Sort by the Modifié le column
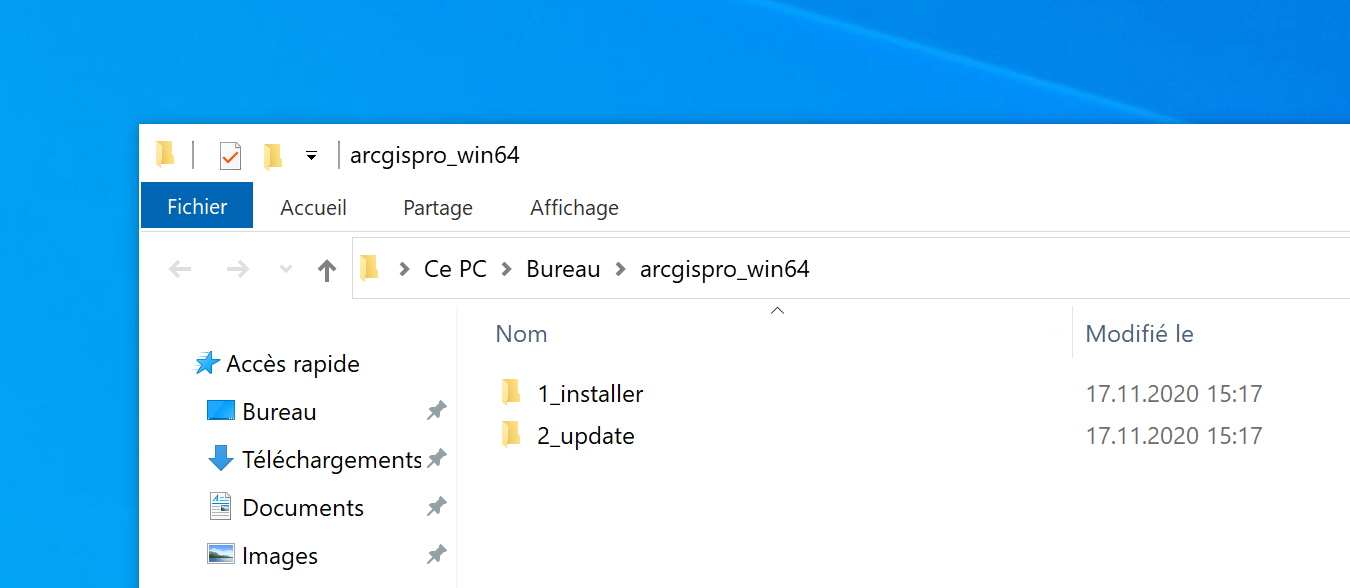Image resolution: width=1350 pixels, height=588 pixels. pyautogui.click(x=1139, y=334)
